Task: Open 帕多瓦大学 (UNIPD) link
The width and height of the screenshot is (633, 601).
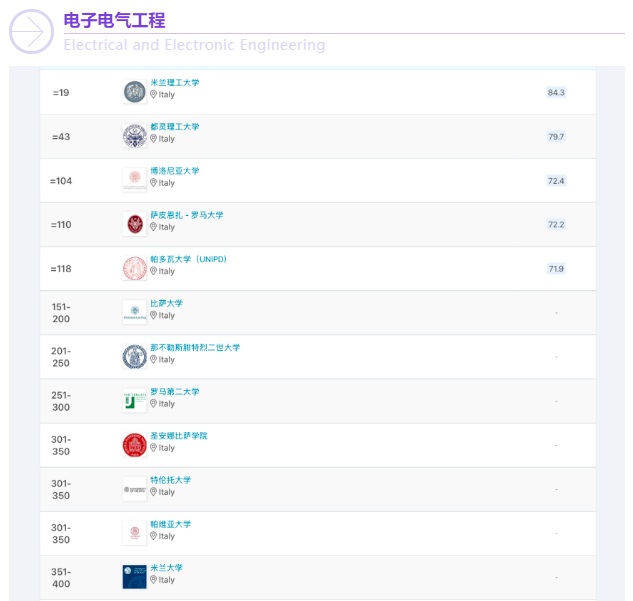Action: [188, 259]
